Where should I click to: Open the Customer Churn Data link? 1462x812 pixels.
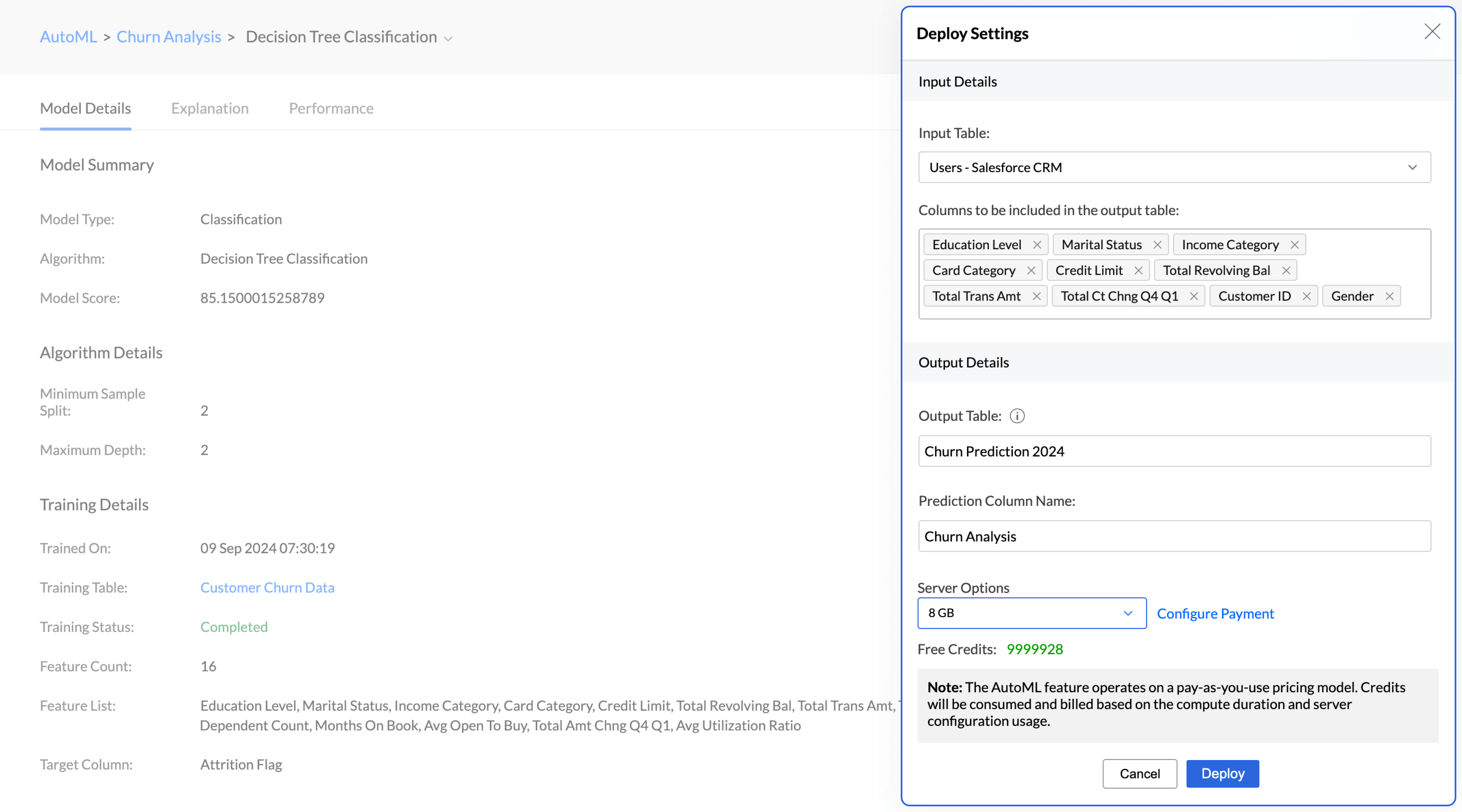point(267,587)
